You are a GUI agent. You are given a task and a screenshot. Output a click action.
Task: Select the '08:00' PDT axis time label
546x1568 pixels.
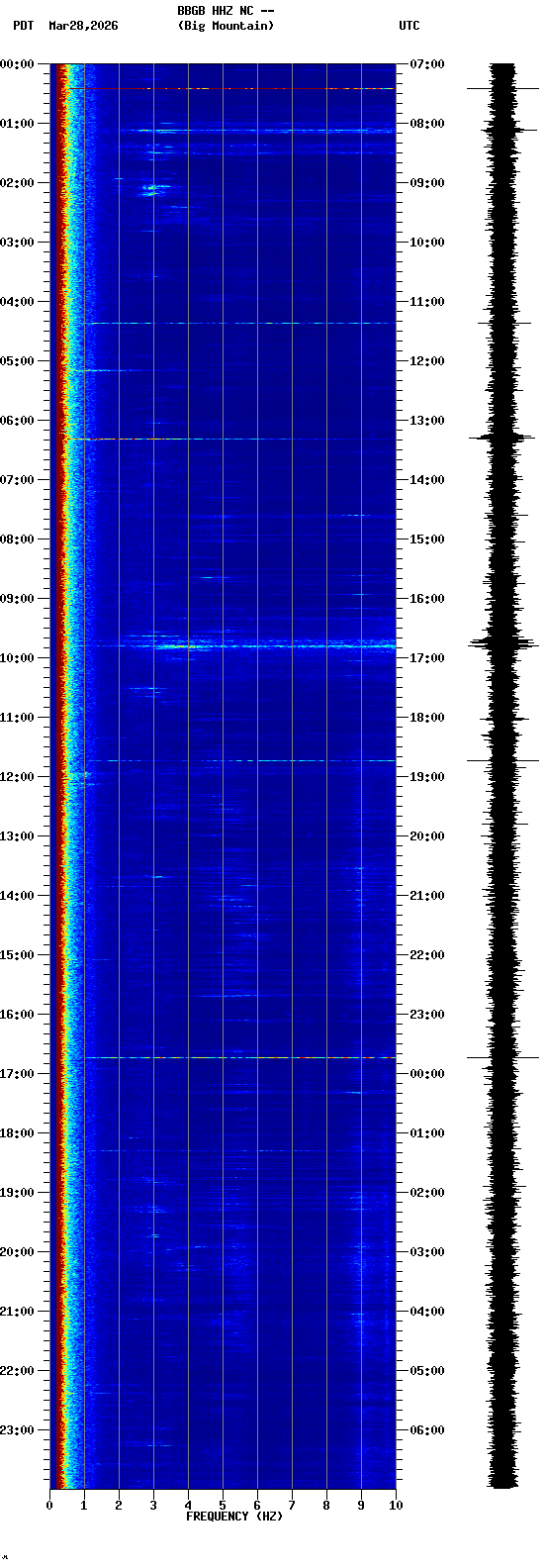click(x=17, y=539)
